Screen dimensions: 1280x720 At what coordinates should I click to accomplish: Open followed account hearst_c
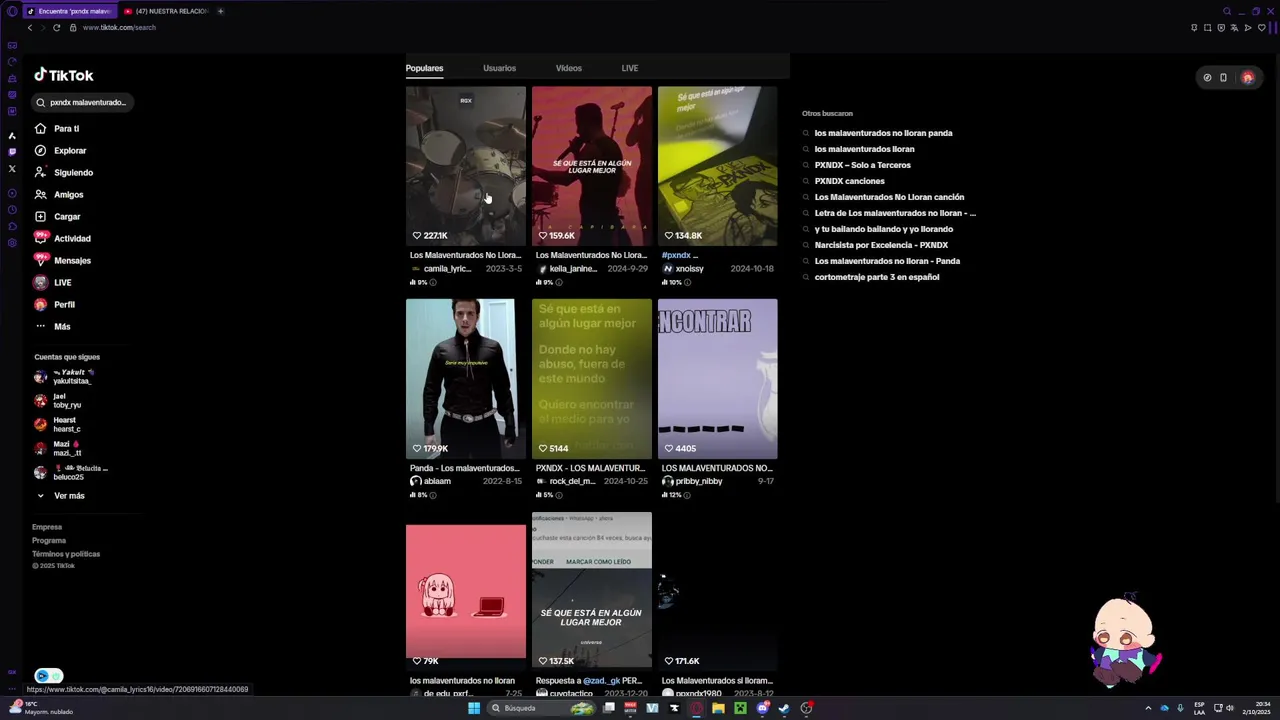[x=58, y=425]
